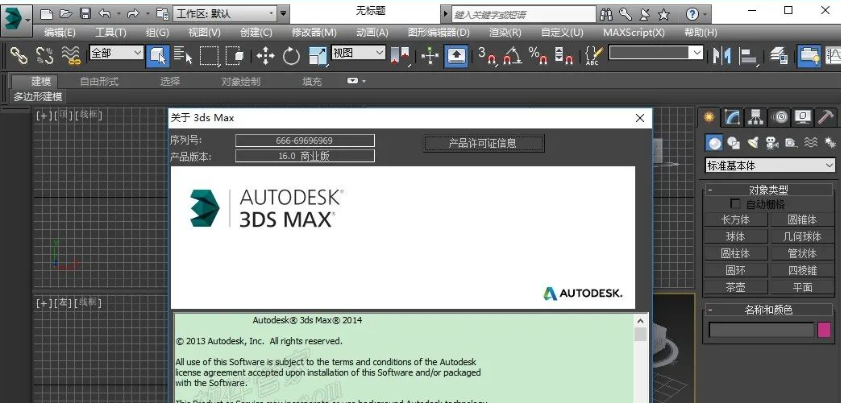Select the Shapes category icon
This screenshot has height=403, width=841.
click(733, 143)
